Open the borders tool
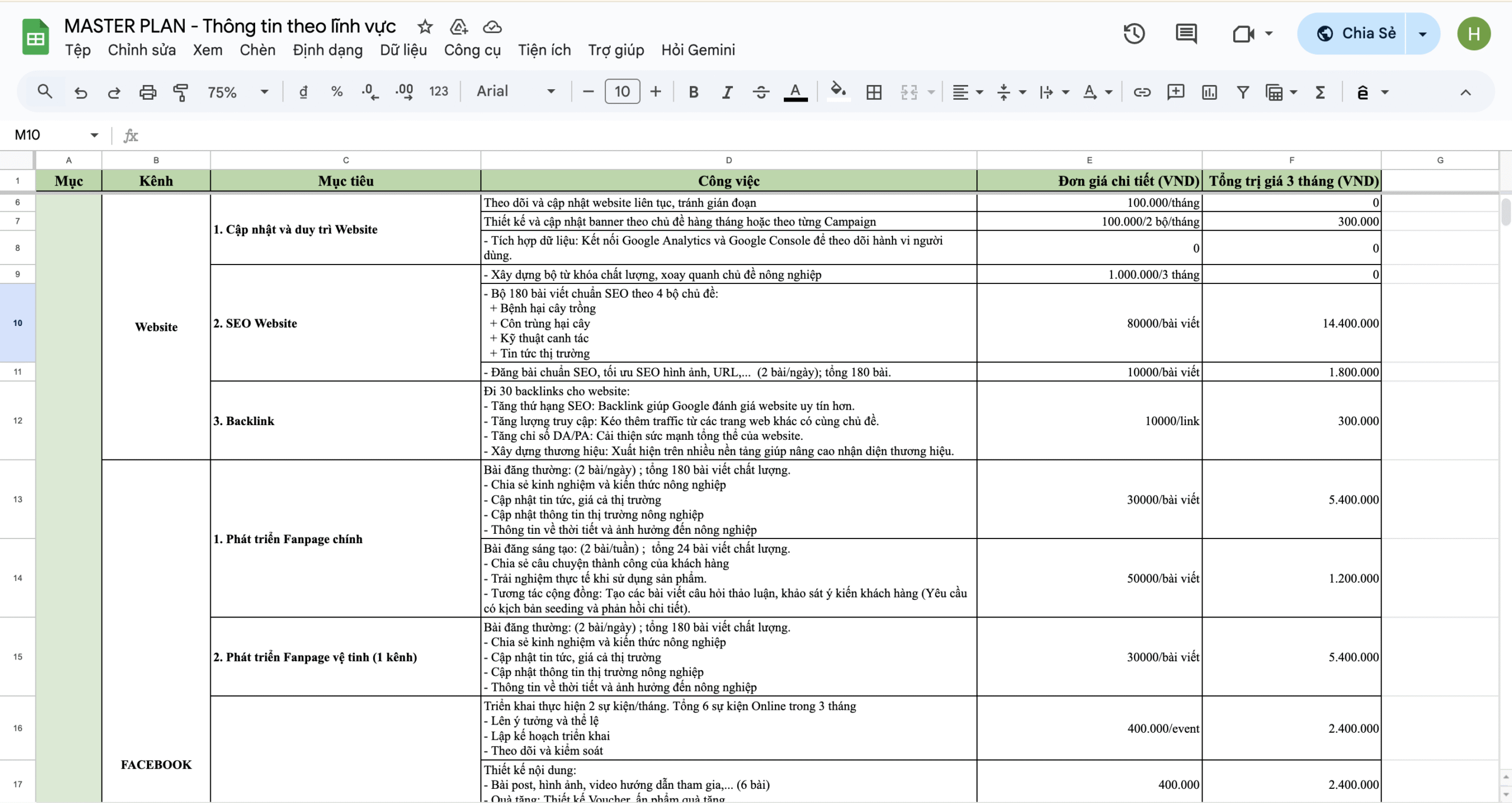The image size is (1512, 803). click(874, 92)
